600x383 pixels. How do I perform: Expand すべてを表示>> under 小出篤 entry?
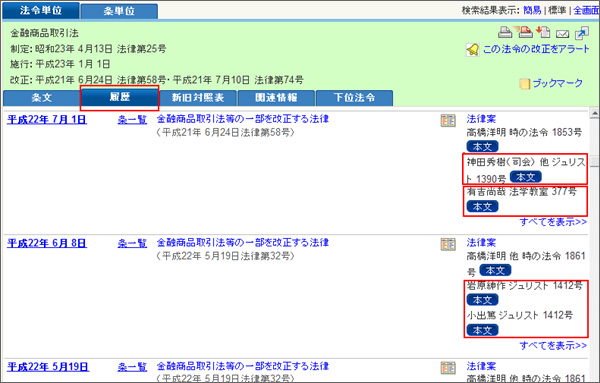click(553, 346)
